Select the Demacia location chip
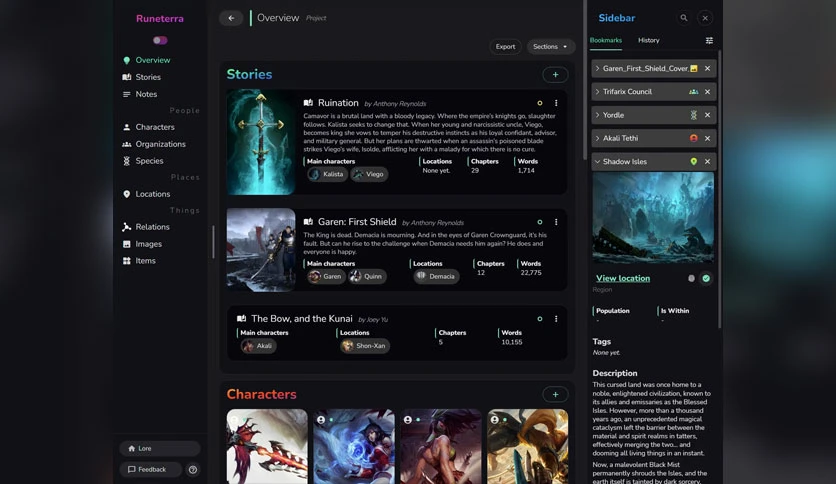836x484 pixels. (436, 276)
